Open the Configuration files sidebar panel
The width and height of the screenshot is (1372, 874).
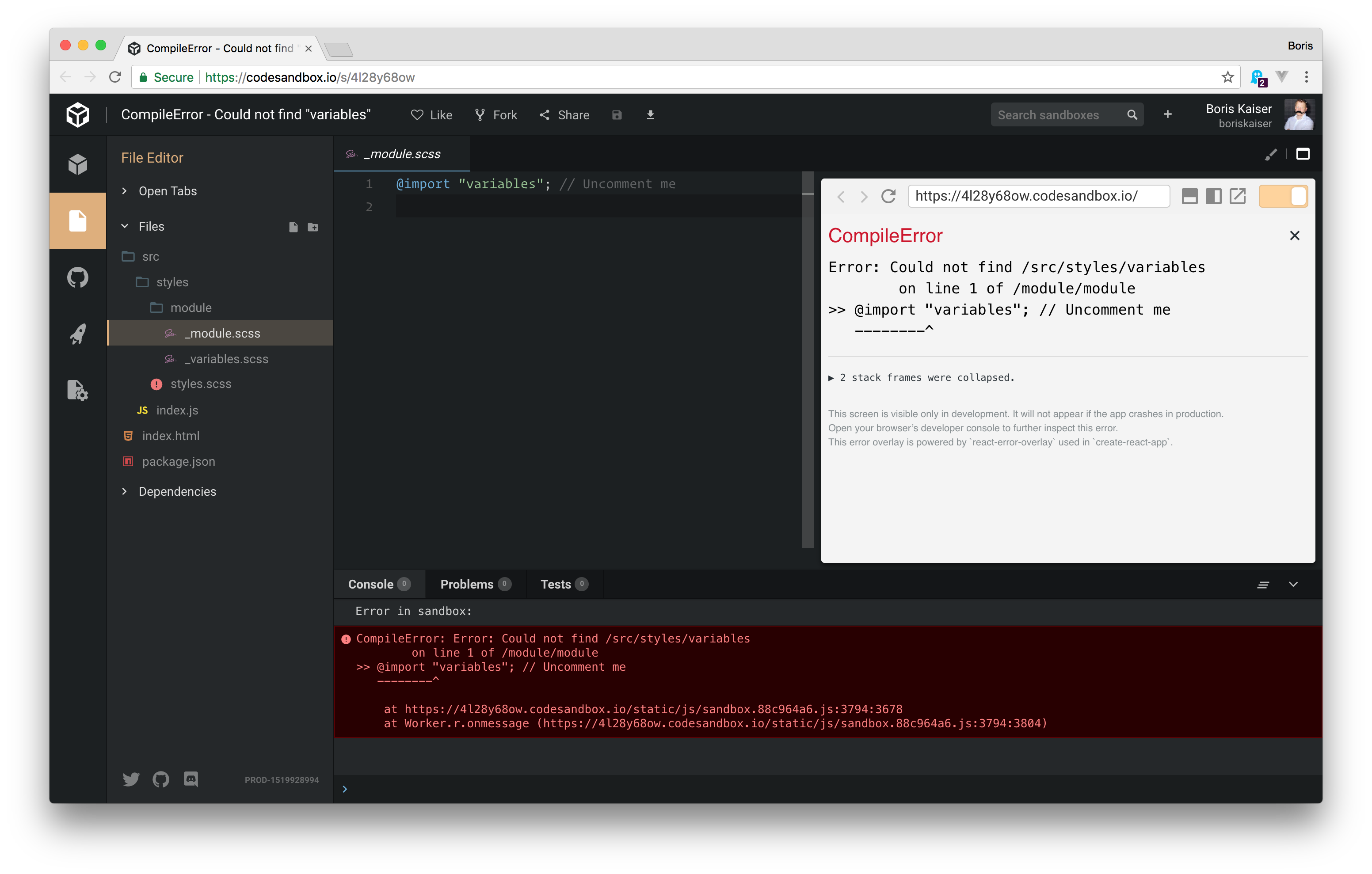(77, 390)
